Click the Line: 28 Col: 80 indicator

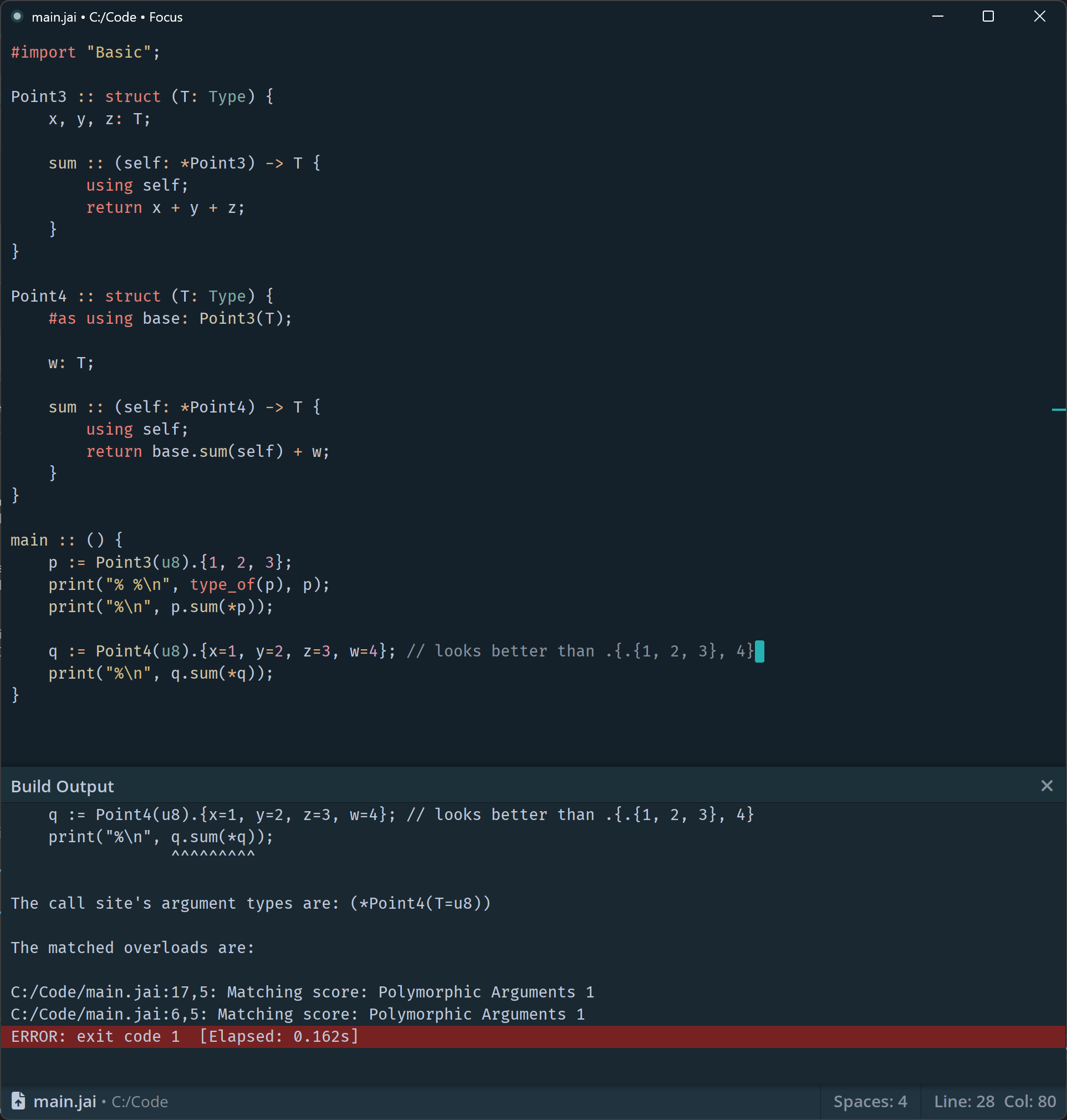(994, 1101)
